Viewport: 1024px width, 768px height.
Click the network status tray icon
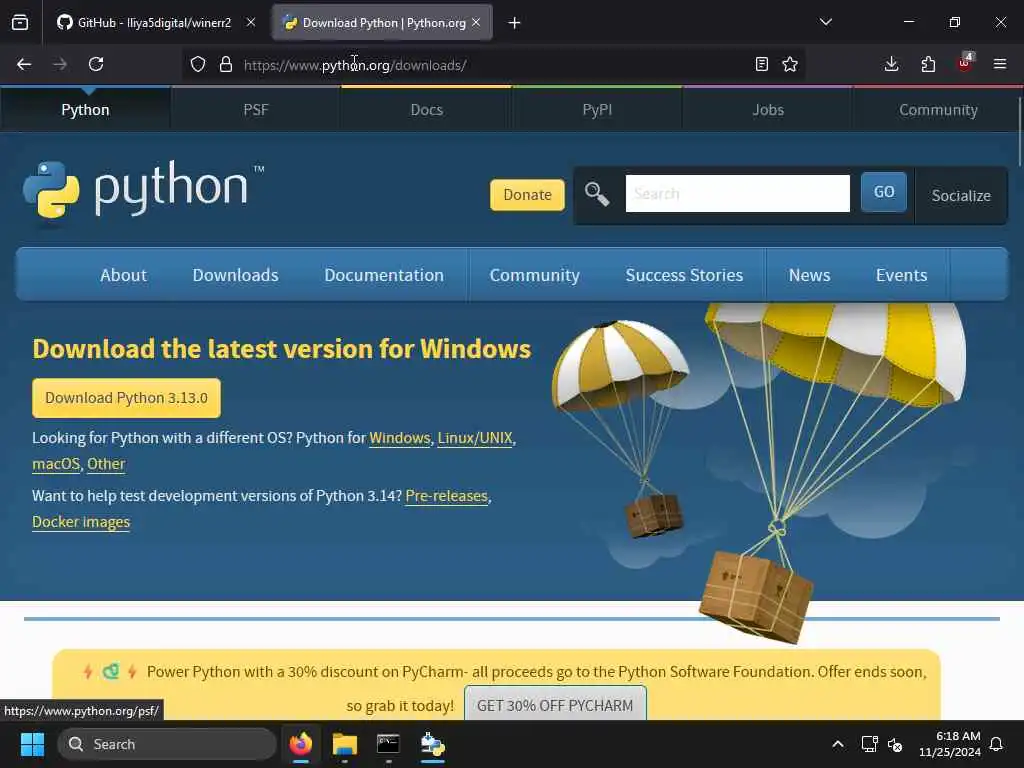[x=869, y=744]
